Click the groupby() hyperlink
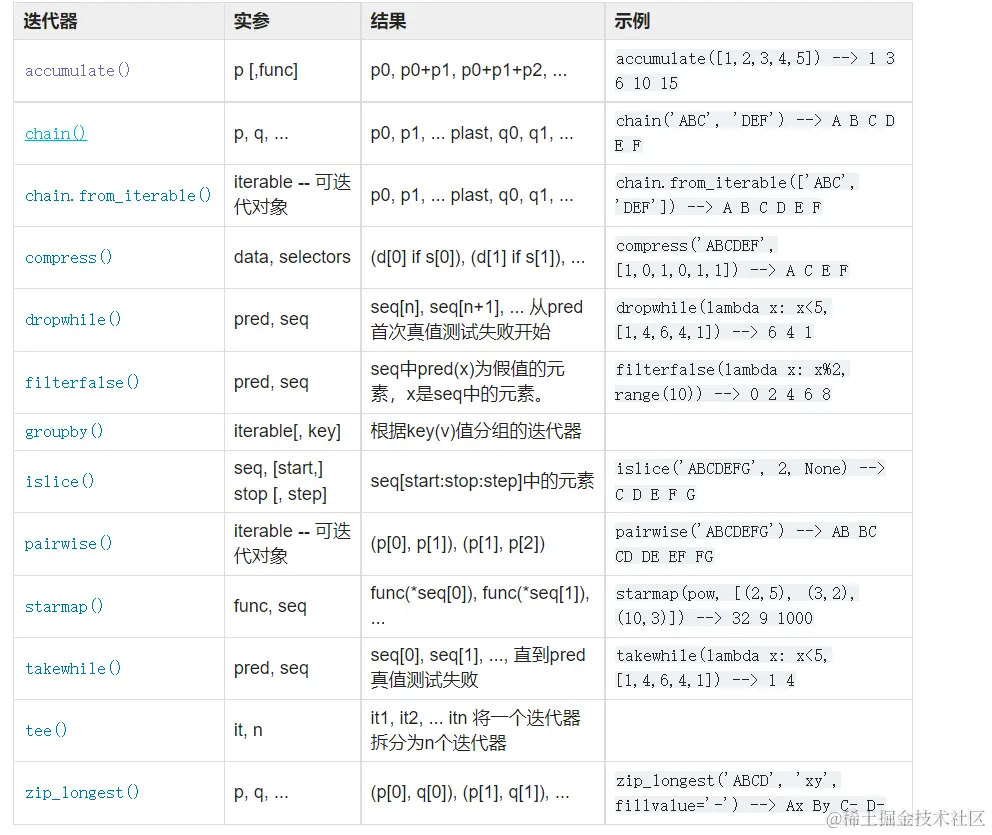This screenshot has width=992, height=835. [63, 432]
